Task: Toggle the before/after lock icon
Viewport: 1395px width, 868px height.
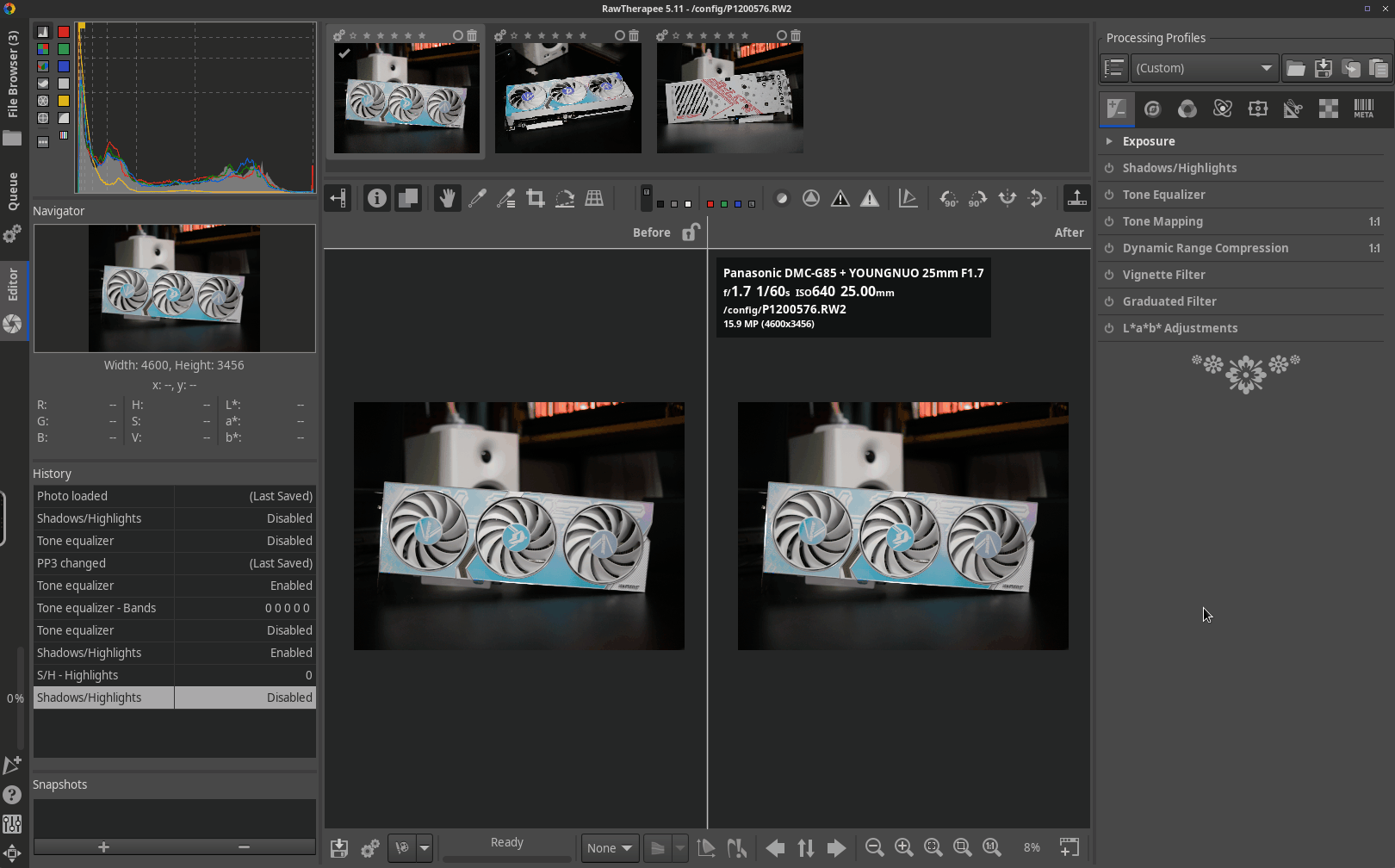Action: (691, 232)
